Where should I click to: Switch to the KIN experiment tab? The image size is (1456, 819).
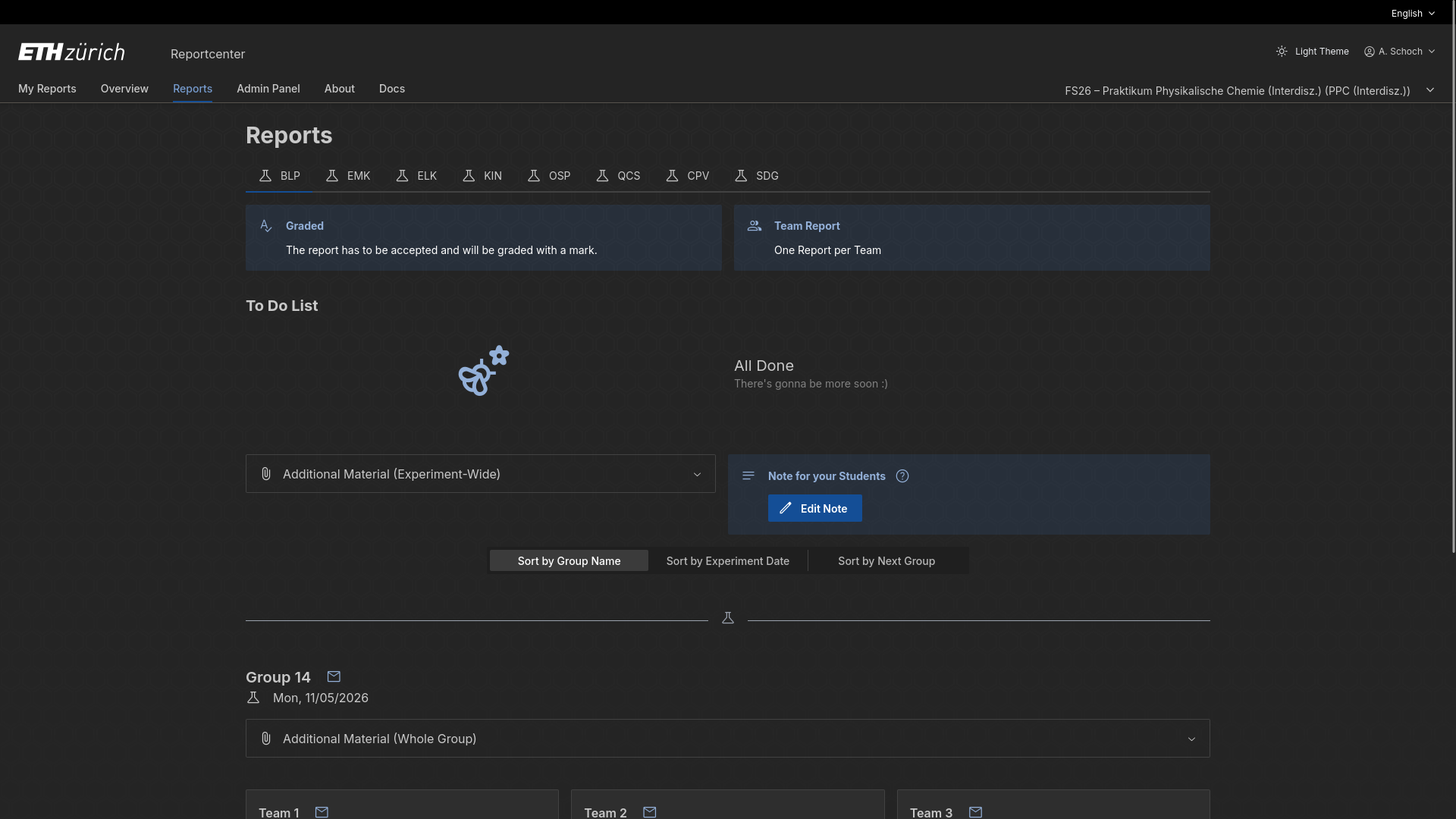click(x=482, y=176)
